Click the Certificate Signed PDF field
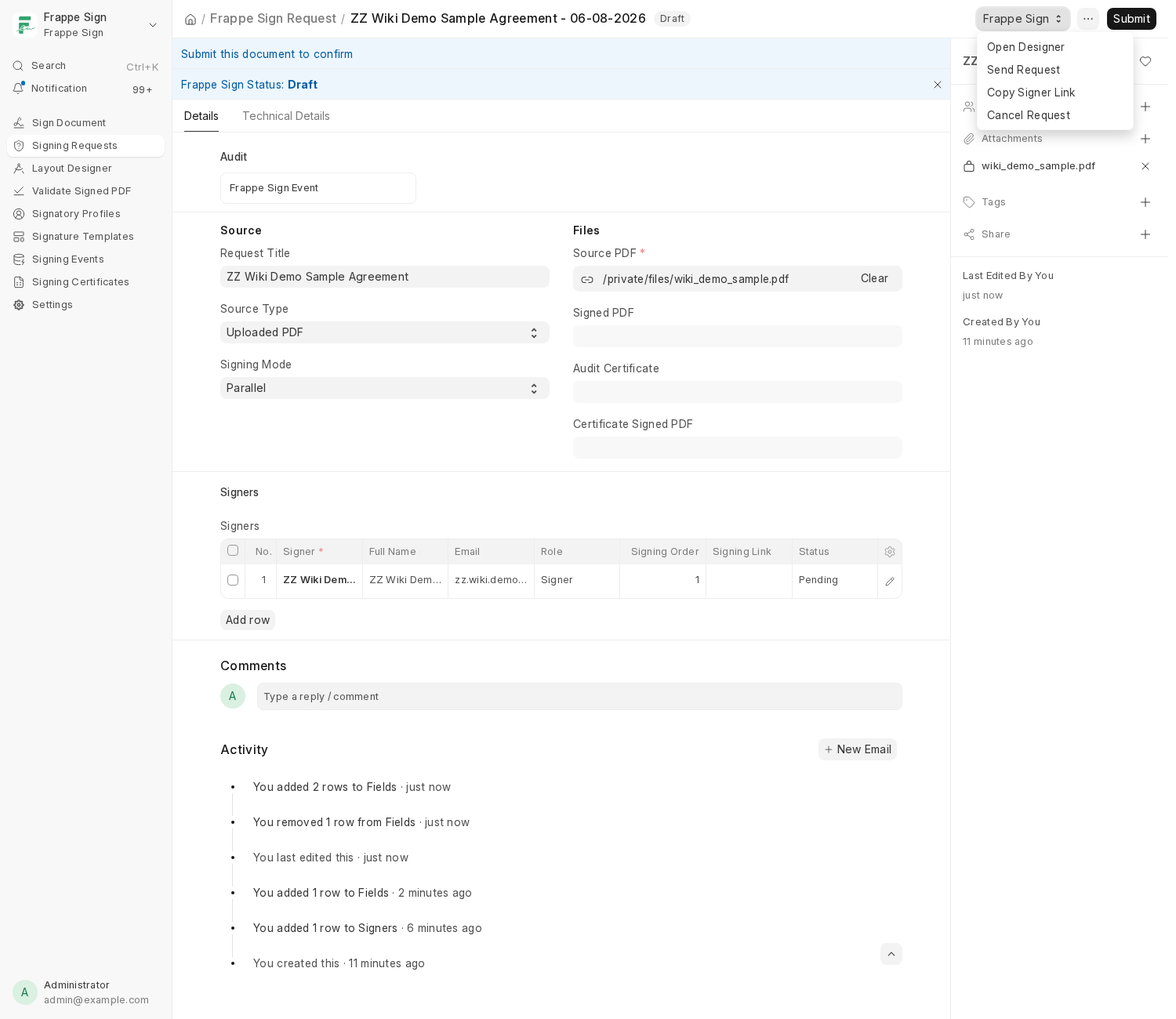The width and height of the screenshot is (1176, 1019). pyautogui.click(x=738, y=448)
